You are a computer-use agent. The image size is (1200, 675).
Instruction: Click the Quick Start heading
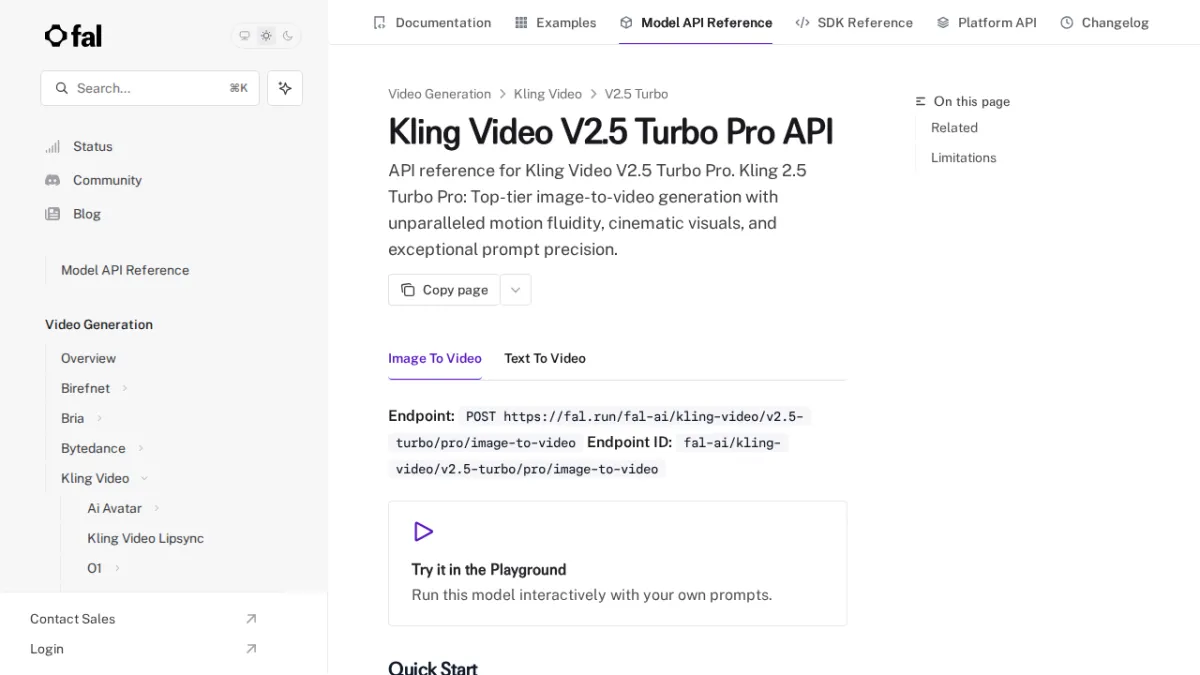[x=433, y=667]
